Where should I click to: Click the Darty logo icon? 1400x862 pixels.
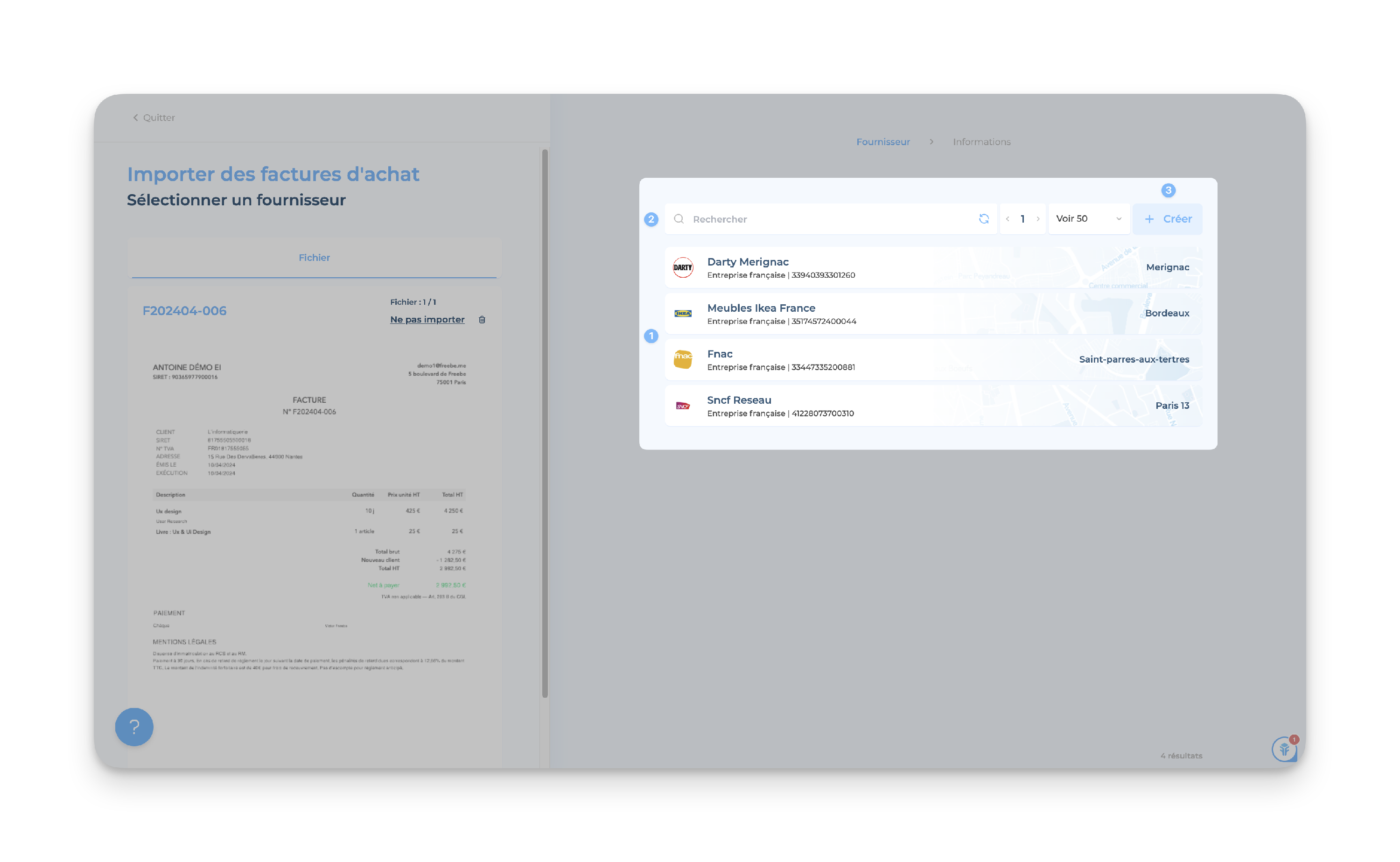tap(682, 267)
